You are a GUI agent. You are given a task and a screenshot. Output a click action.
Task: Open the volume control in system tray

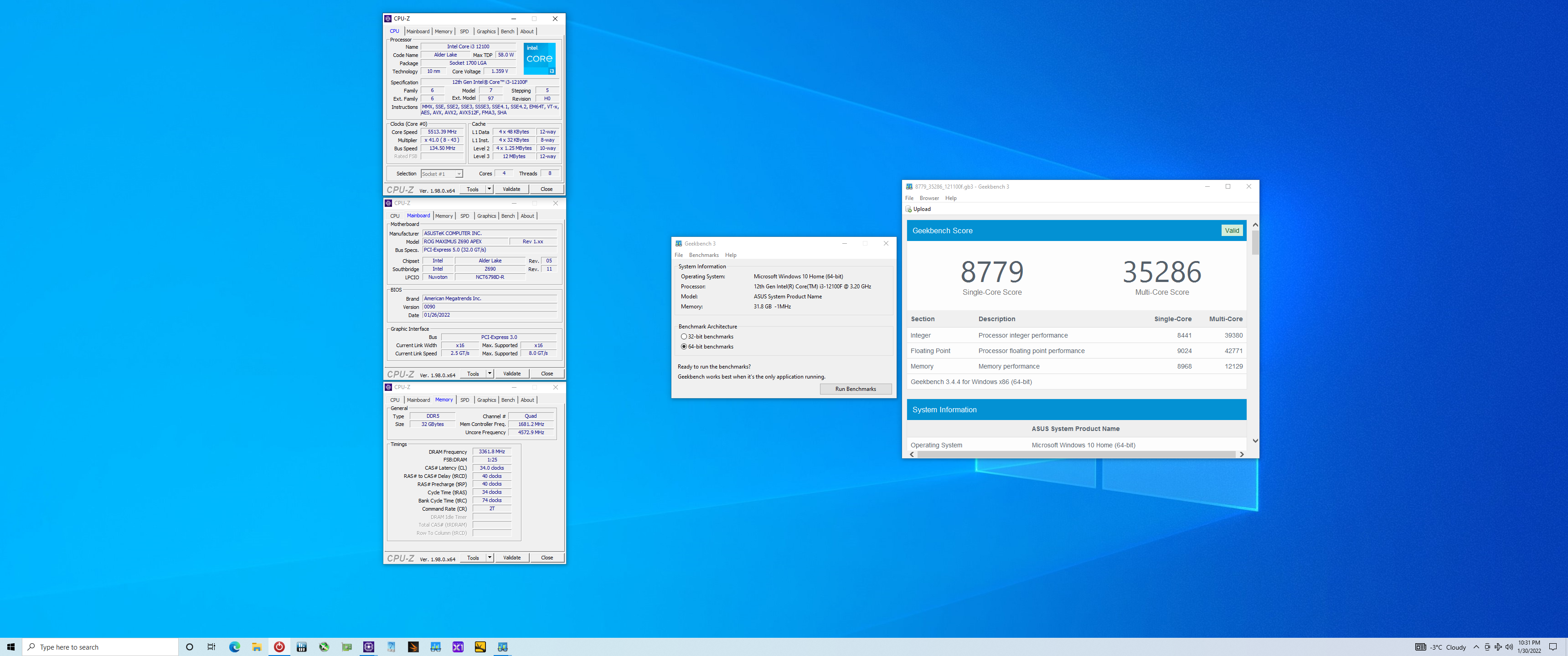1509,647
